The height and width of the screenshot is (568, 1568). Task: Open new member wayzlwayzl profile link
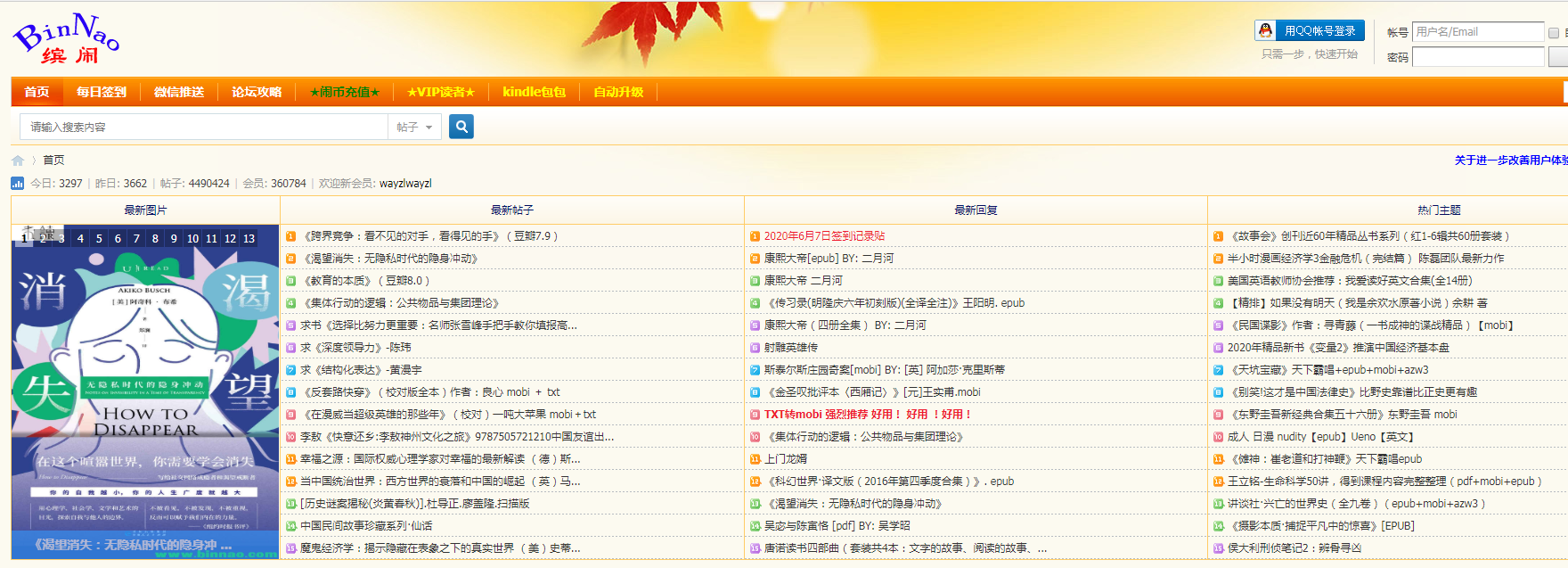405,184
